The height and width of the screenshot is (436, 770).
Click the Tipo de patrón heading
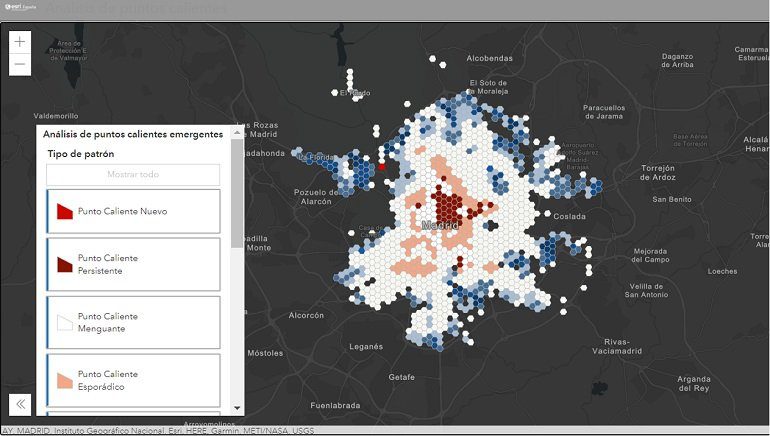pyautogui.click(x=81, y=154)
